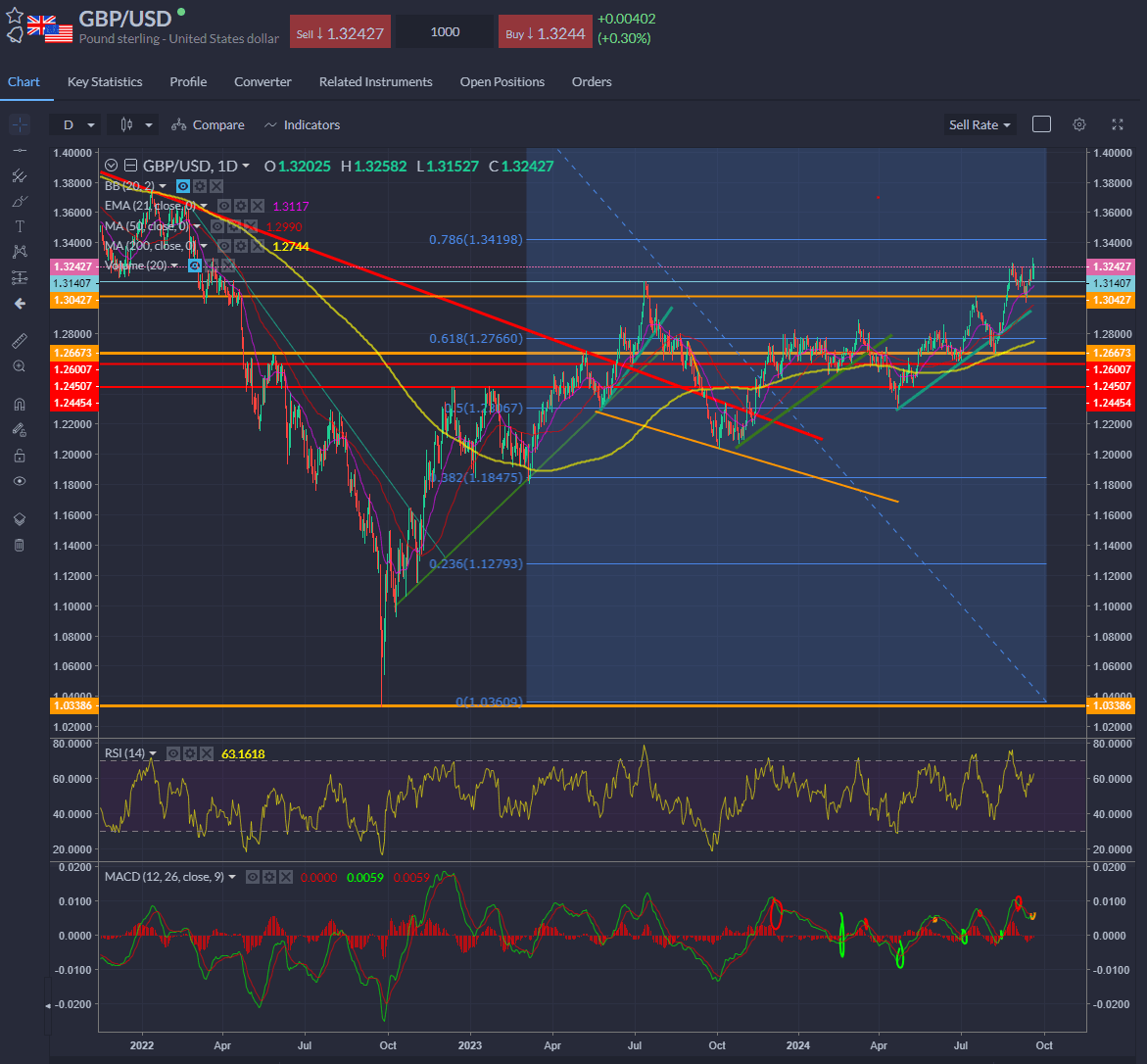Select the text annotation tool
Viewport: 1147px width, 1064px height.
point(19,226)
